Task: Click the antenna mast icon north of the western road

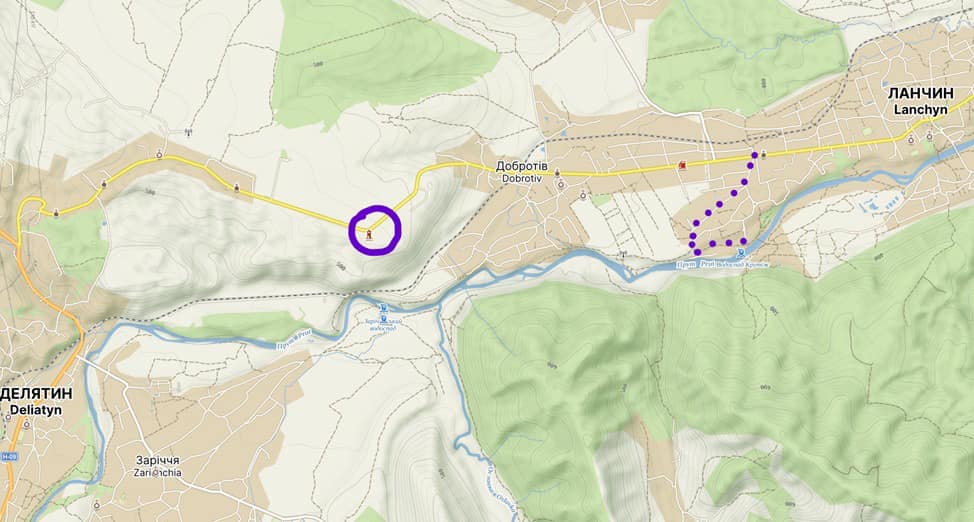Action: click(189, 132)
